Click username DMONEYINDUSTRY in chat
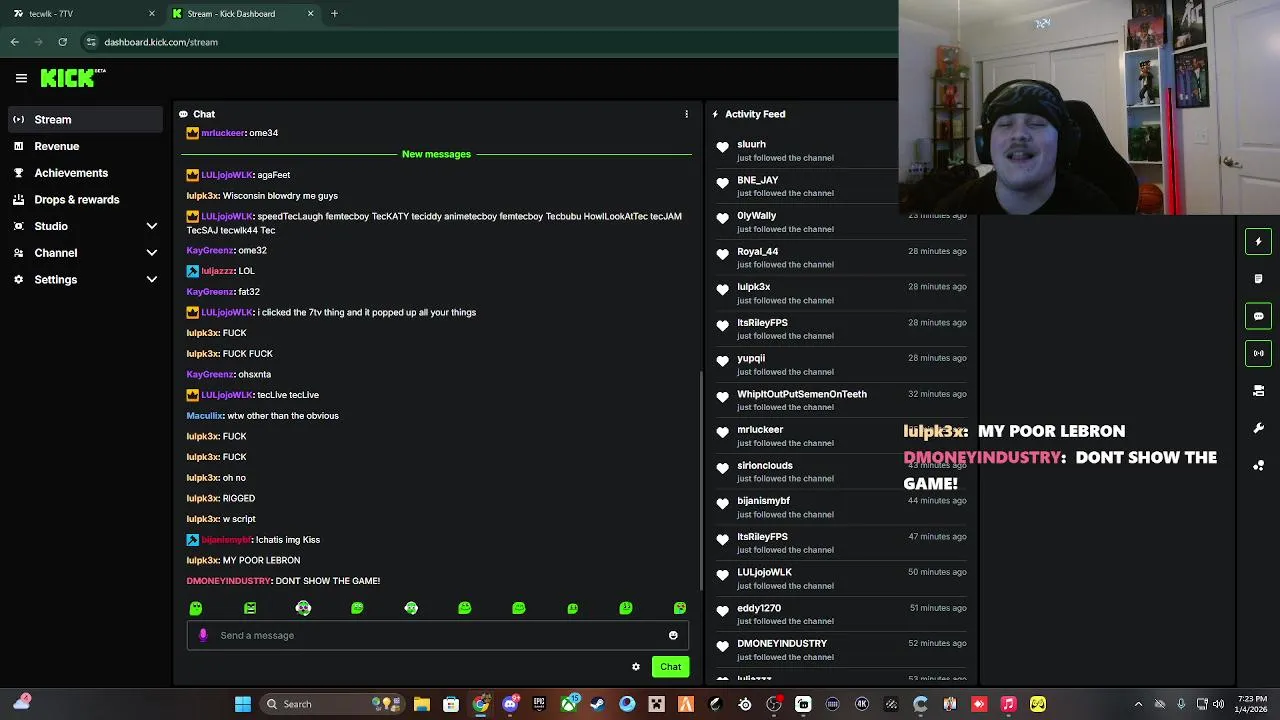This screenshot has width=1280, height=720. pos(228,581)
